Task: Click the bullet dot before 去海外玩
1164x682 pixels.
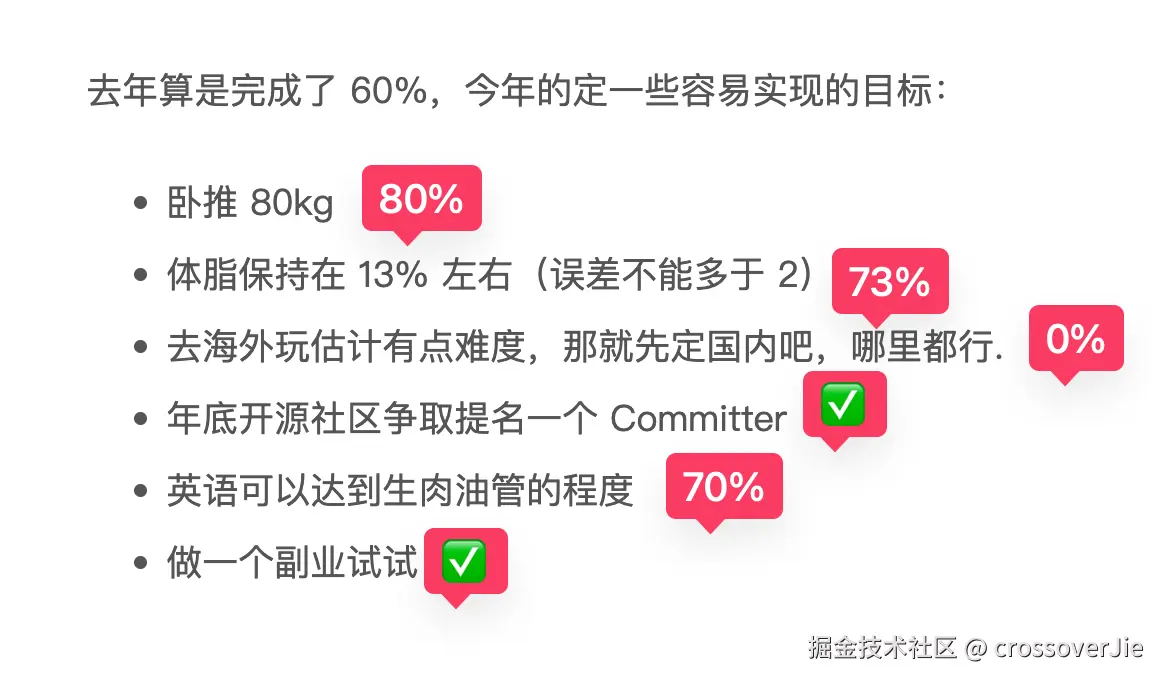Action: click(141, 348)
